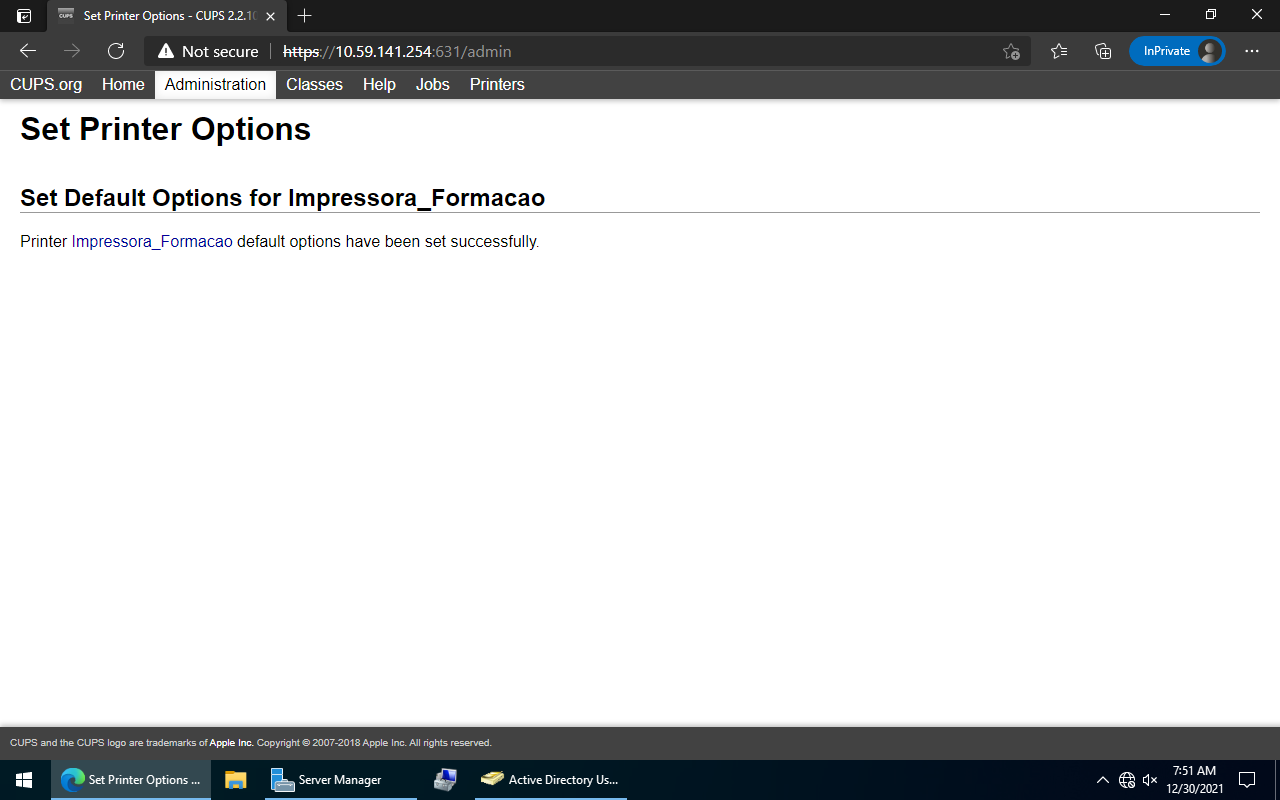Open the Favorites list
Screen dimensions: 1280x800
(1059, 51)
